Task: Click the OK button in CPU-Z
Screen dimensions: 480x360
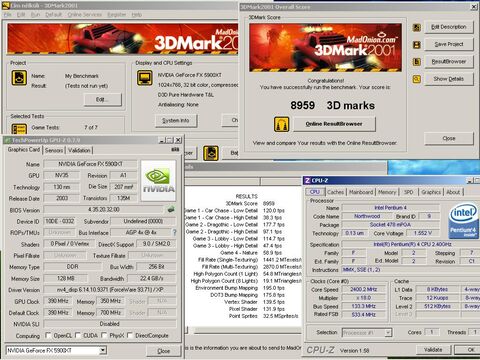Action: pyautogui.click(x=468, y=350)
